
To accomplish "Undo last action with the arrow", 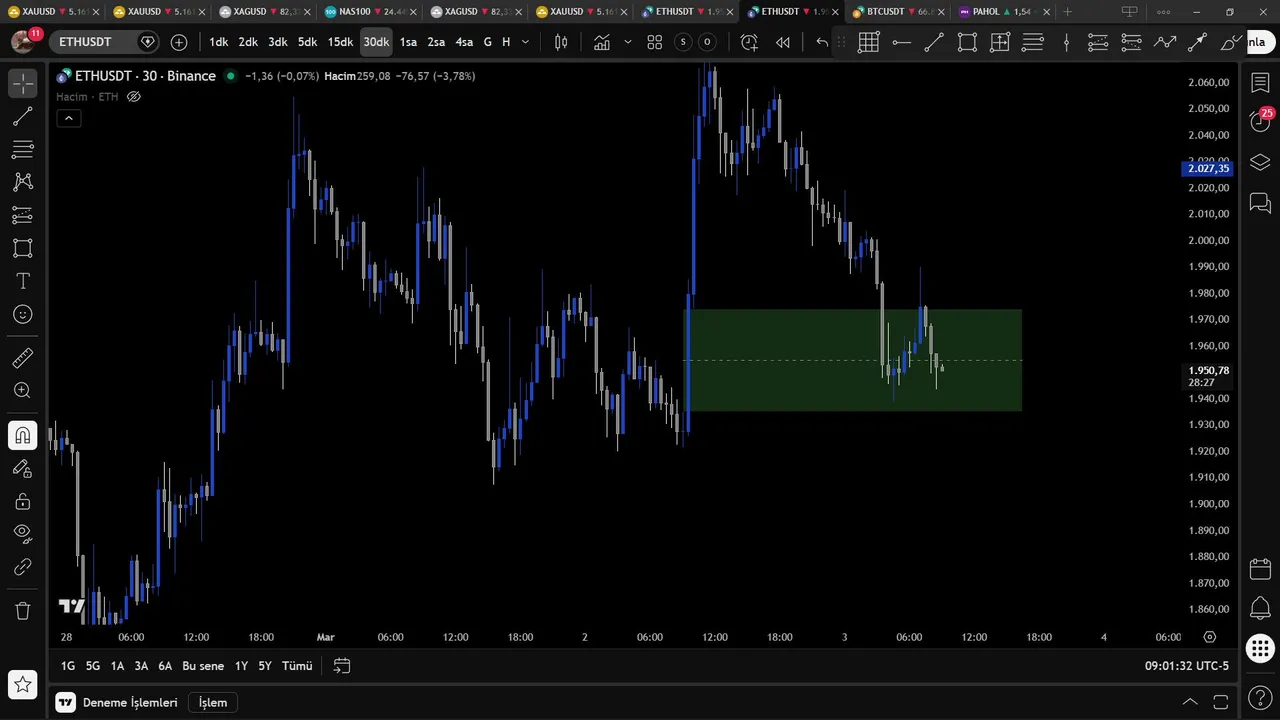I will click(x=822, y=42).
